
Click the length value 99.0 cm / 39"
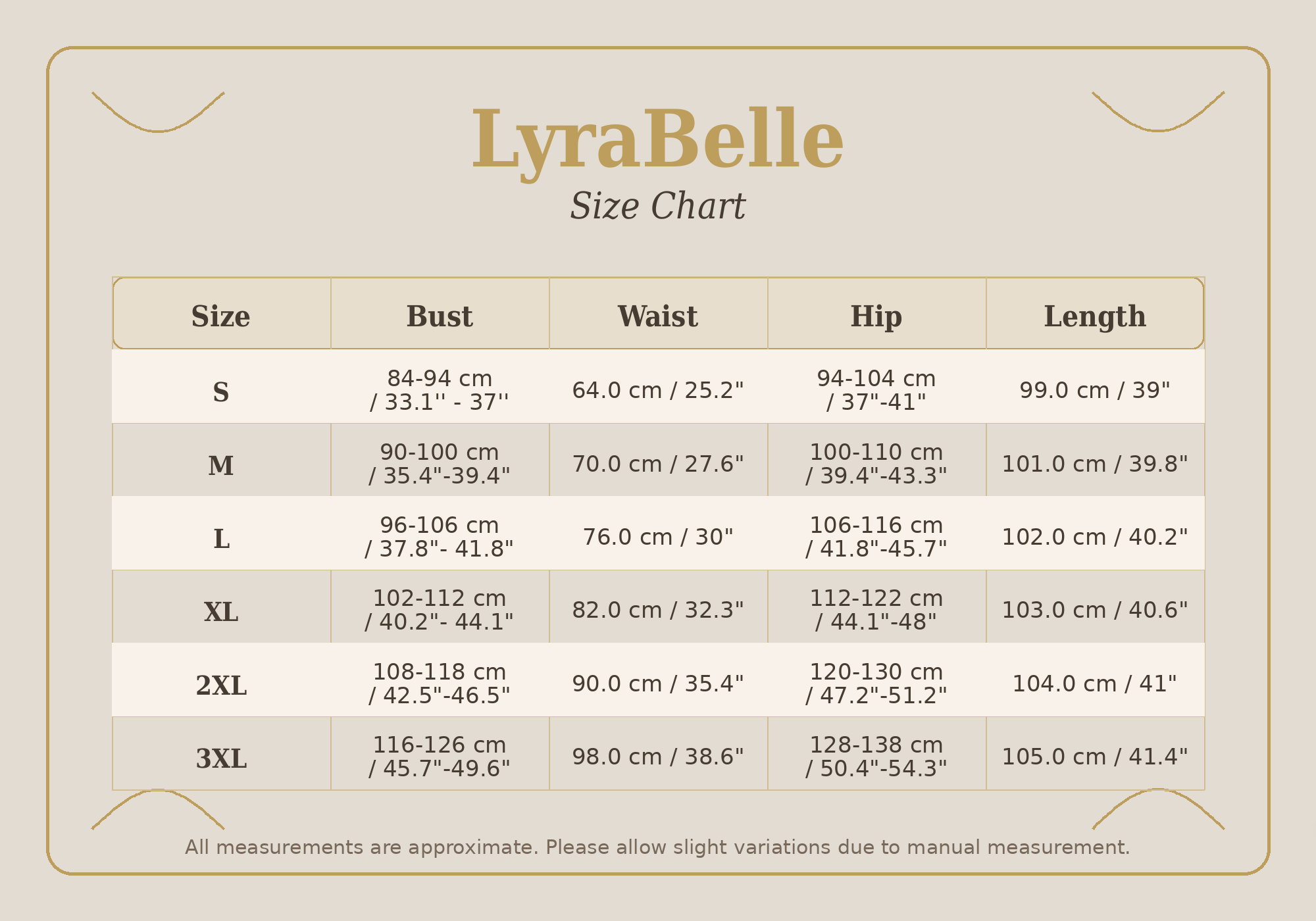click(1094, 390)
